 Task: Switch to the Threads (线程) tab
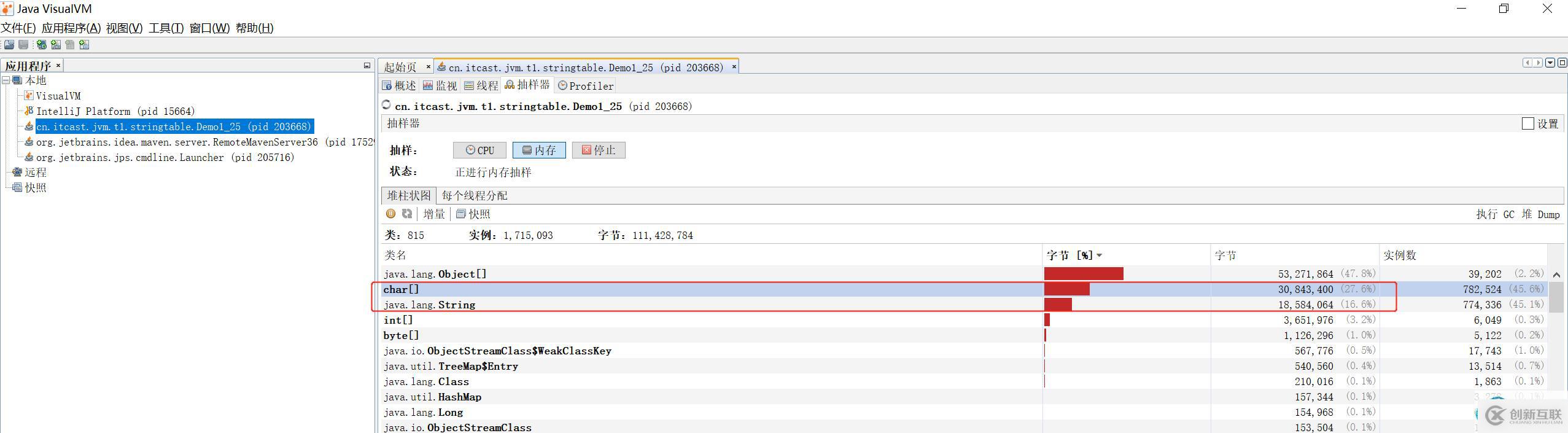[481, 85]
